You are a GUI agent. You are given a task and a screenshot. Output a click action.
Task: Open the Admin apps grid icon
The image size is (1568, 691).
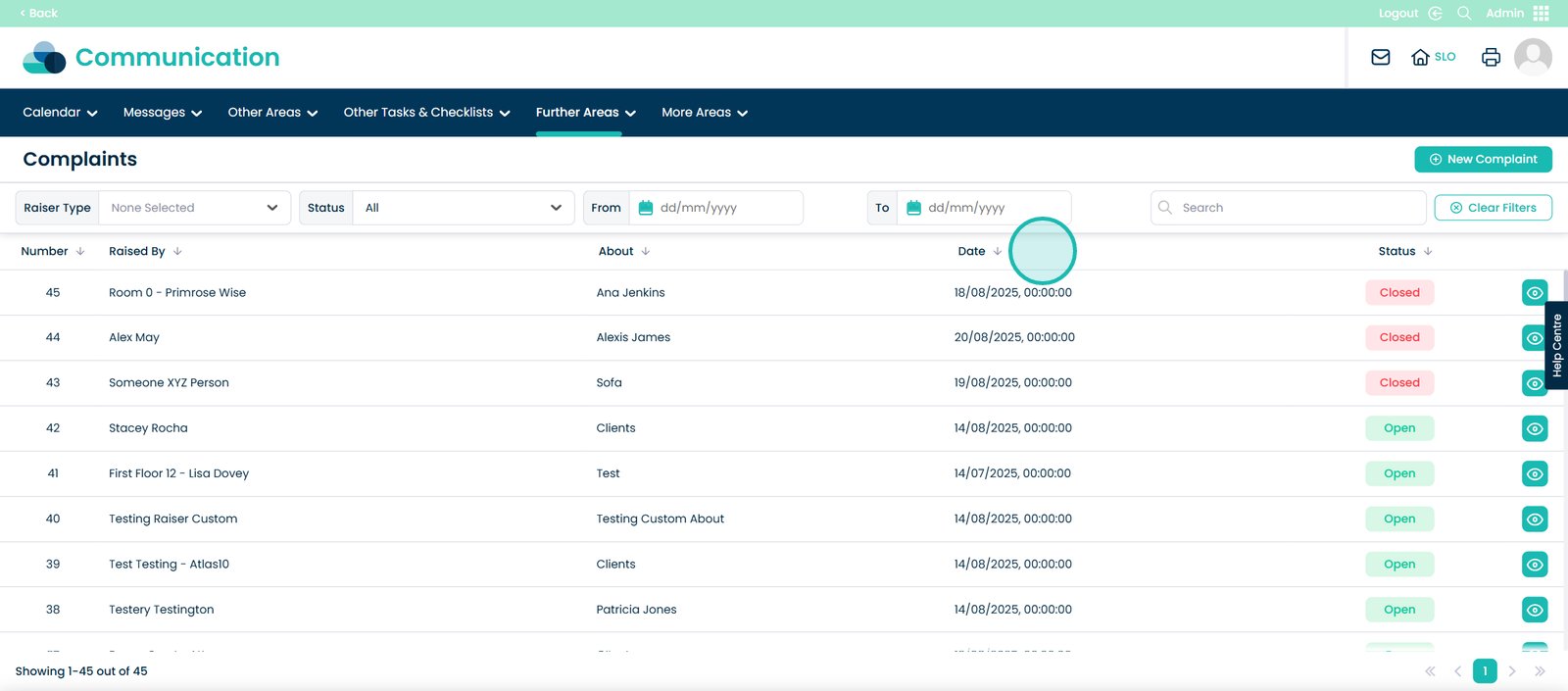coord(1542,13)
